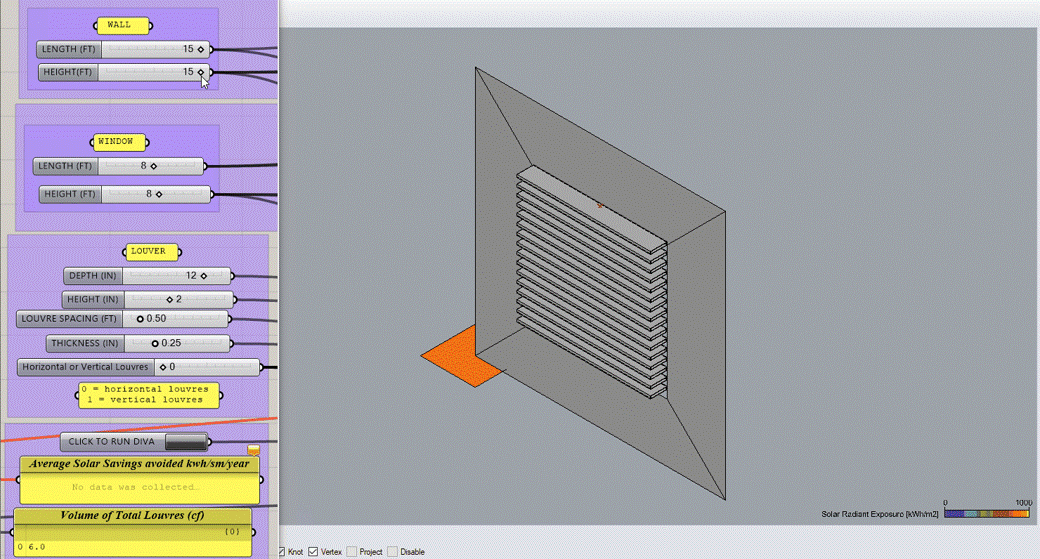The height and width of the screenshot is (559, 1040).
Task: Click the Window LENGTH (FT) slider
Action: (x=119, y=166)
